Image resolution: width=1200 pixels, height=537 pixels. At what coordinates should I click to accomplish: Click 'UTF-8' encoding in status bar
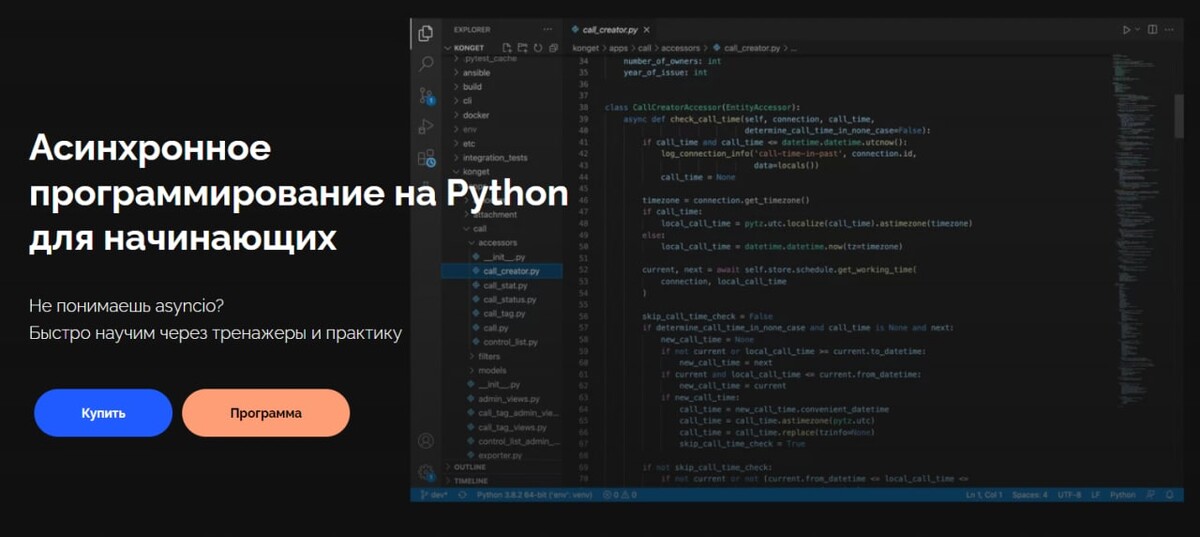1069,495
